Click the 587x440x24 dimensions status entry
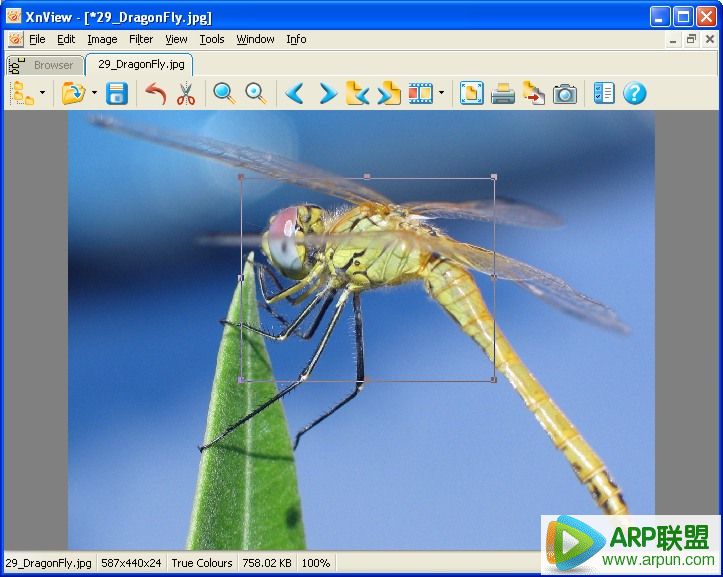The width and height of the screenshot is (723, 577). (131, 563)
